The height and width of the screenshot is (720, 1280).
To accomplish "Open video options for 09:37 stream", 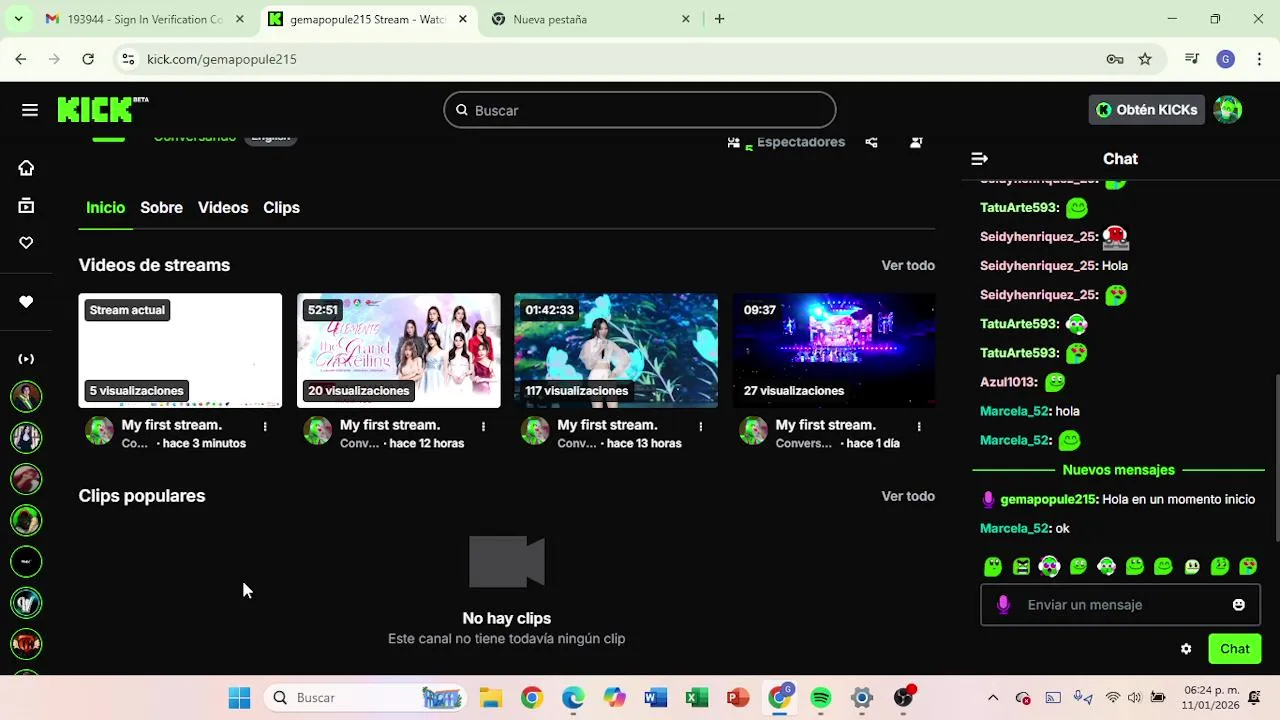I will [x=919, y=426].
